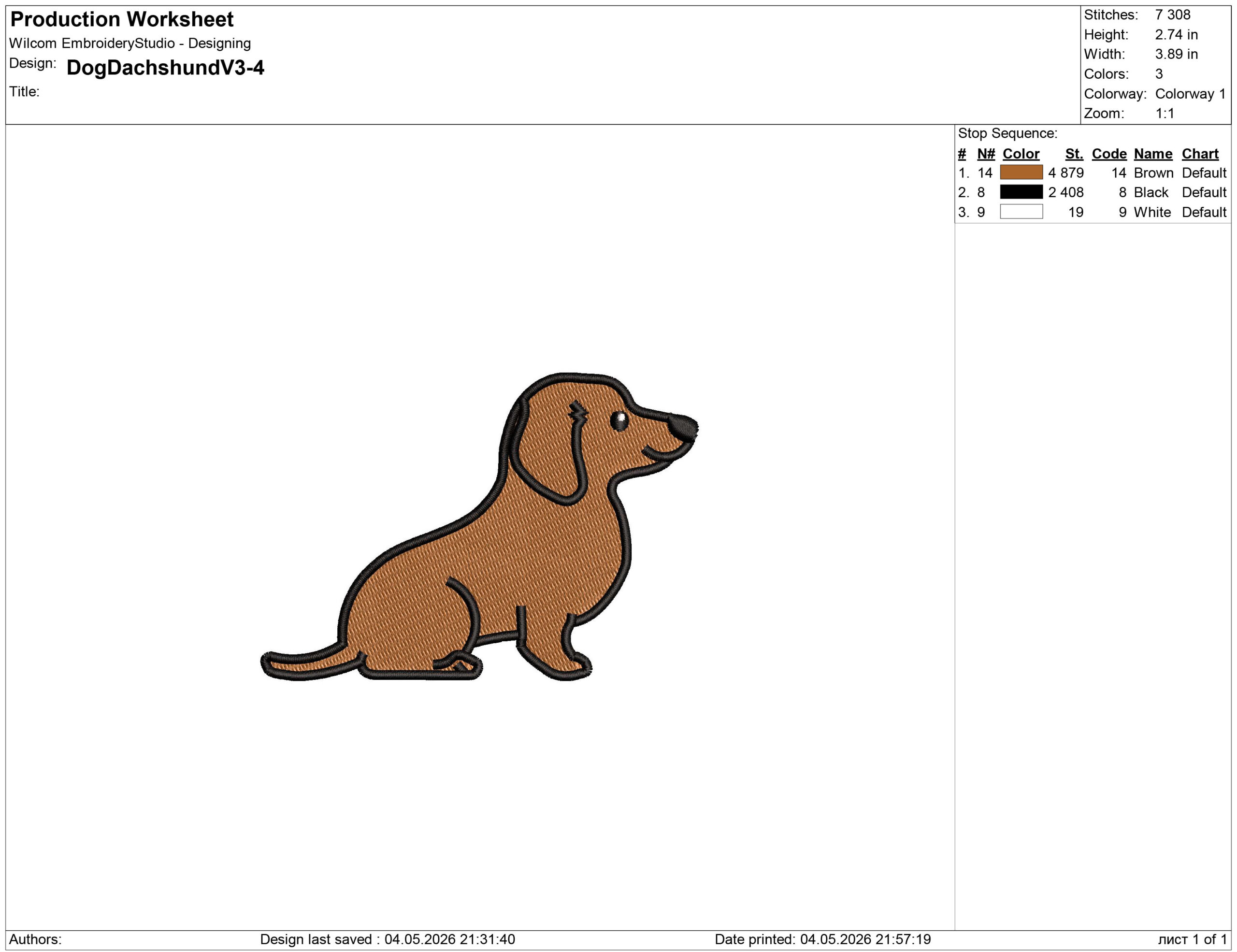Click the dachshund embroidery design preview
Viewport: 1237px width, 952px height.
pyautogui.click(x=479, y=527)
